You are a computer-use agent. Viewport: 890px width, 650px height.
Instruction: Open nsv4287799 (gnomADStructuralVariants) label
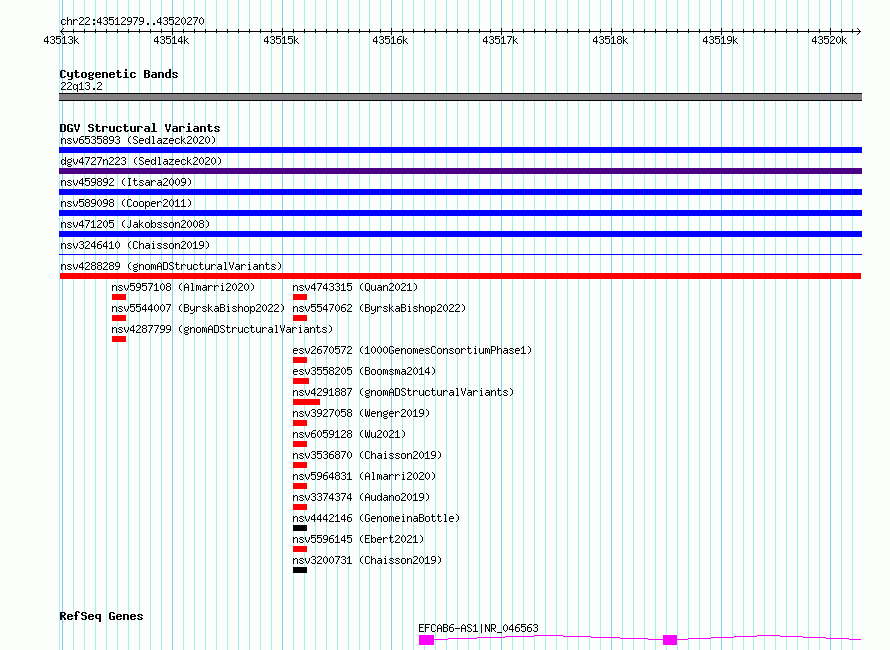(222, 329)
